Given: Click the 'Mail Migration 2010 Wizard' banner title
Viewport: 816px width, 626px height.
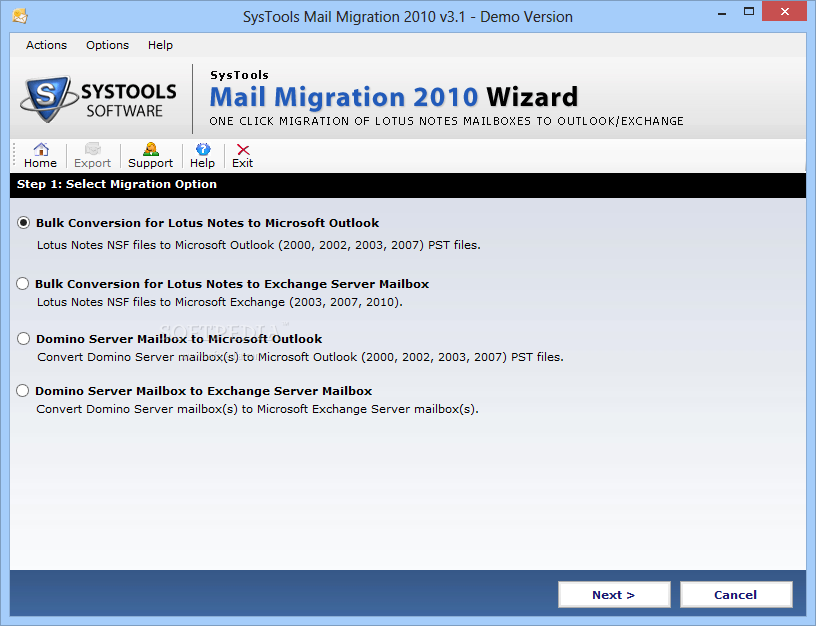Looking at the screenshot, I should (393, 97).
